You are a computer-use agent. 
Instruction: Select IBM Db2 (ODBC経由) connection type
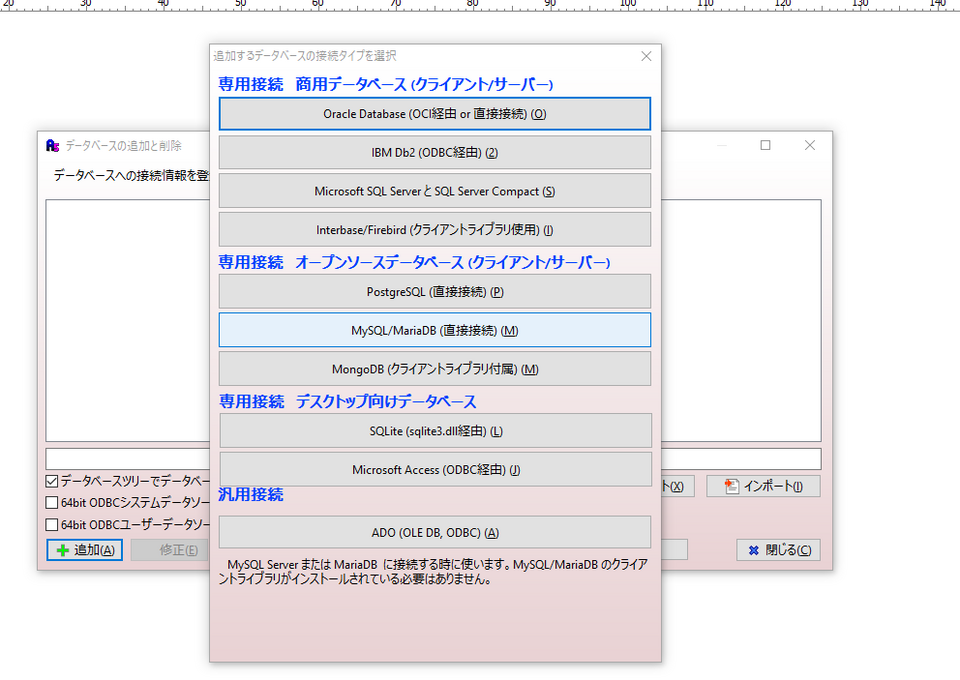click(435, 152)
